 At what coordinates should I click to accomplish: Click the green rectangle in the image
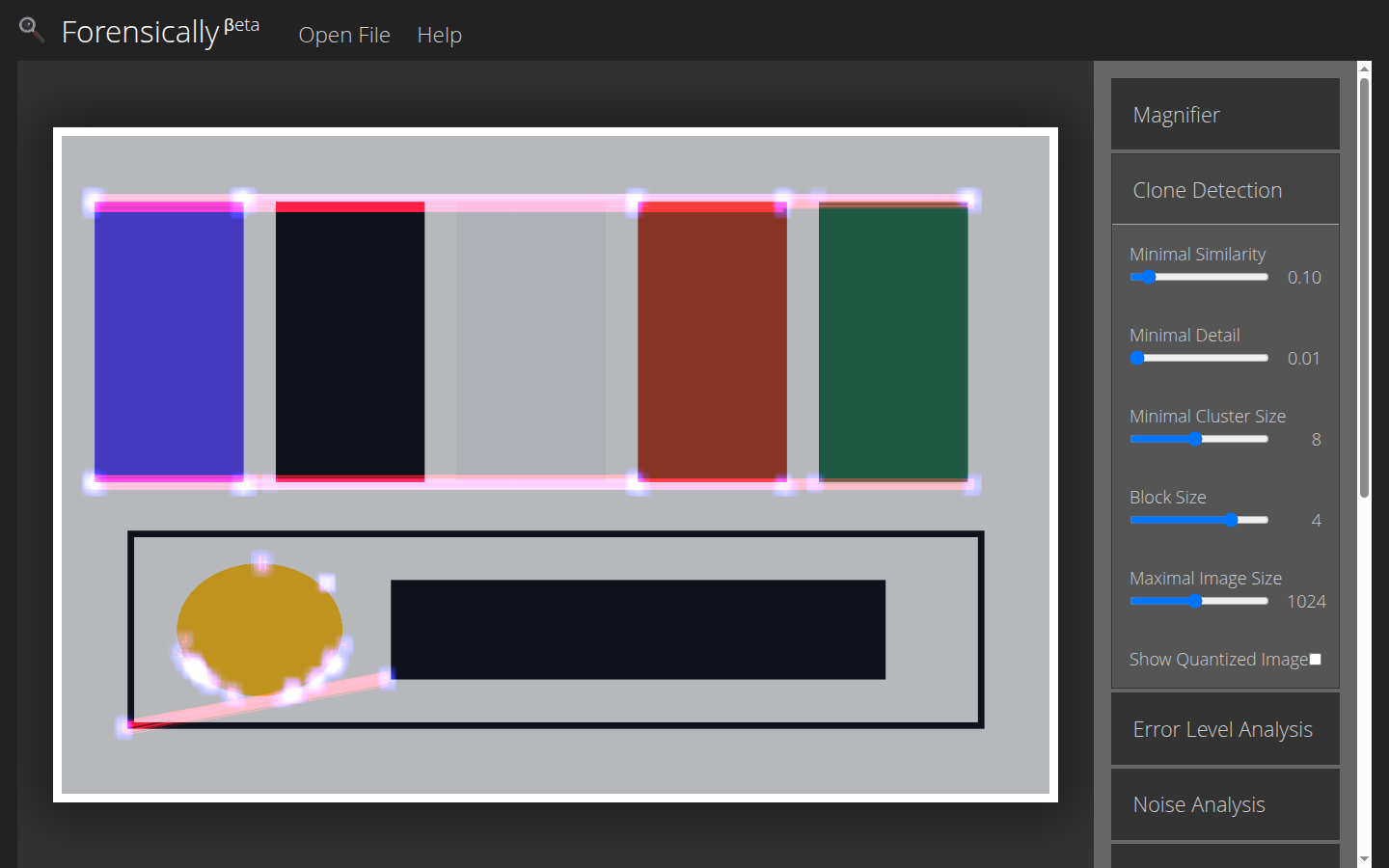[893, 341]
